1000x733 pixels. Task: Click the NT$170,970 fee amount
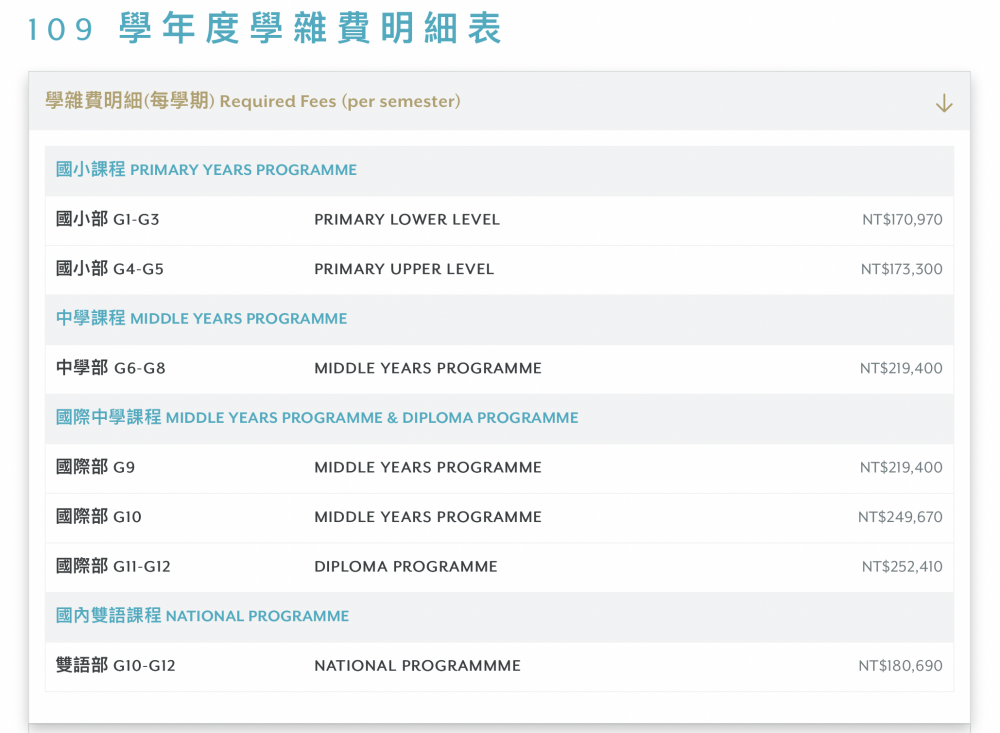click(x=901, y=220)
